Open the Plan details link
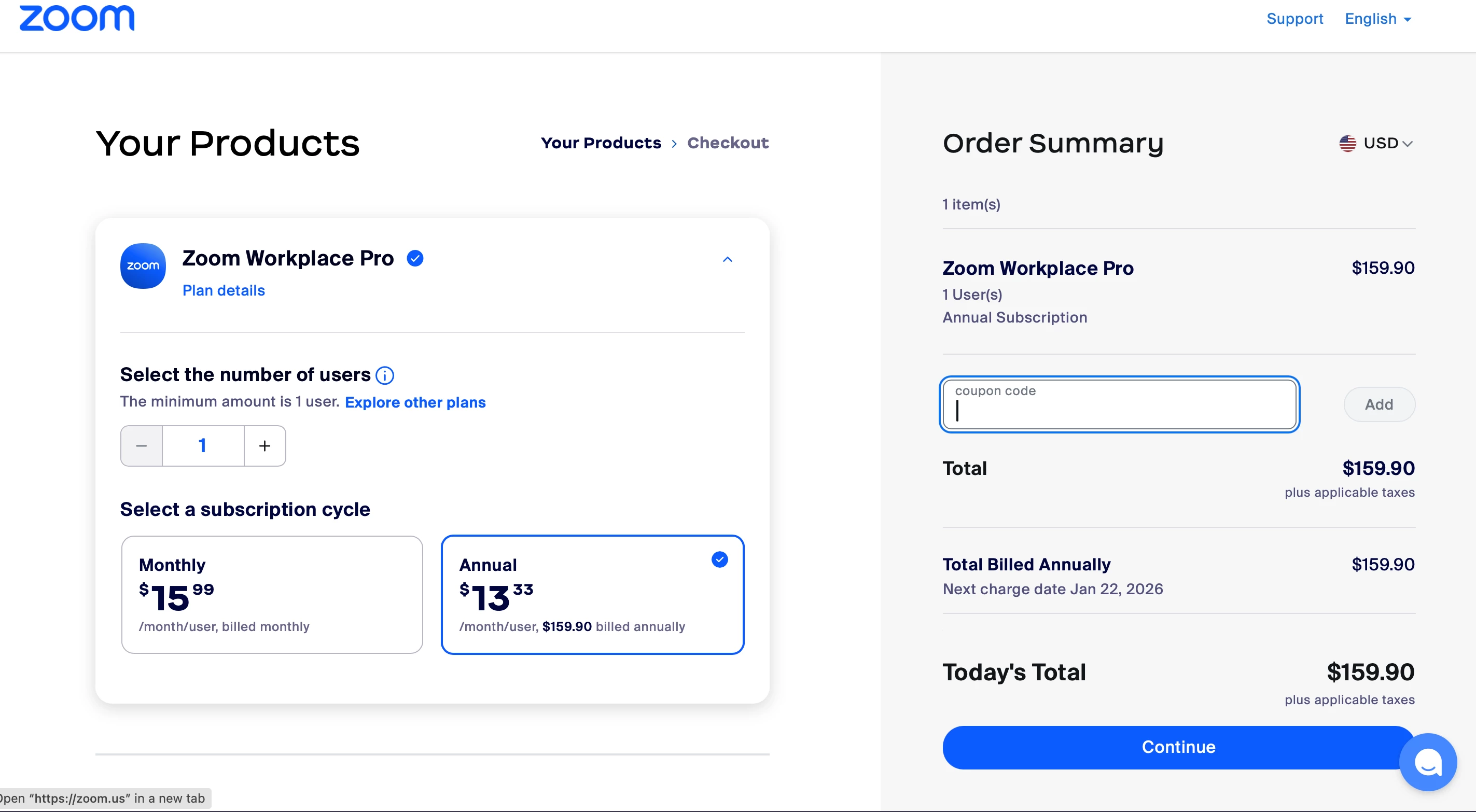This screenshot has width=1476, height=812. [x=224, y=290]
